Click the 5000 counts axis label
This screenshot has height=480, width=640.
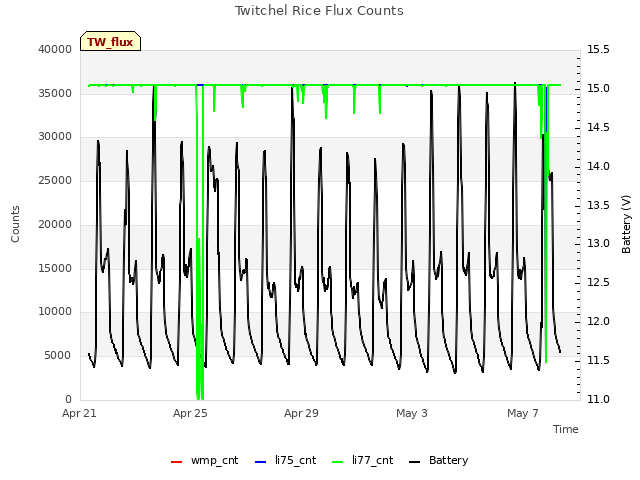(x=58, y=356)
